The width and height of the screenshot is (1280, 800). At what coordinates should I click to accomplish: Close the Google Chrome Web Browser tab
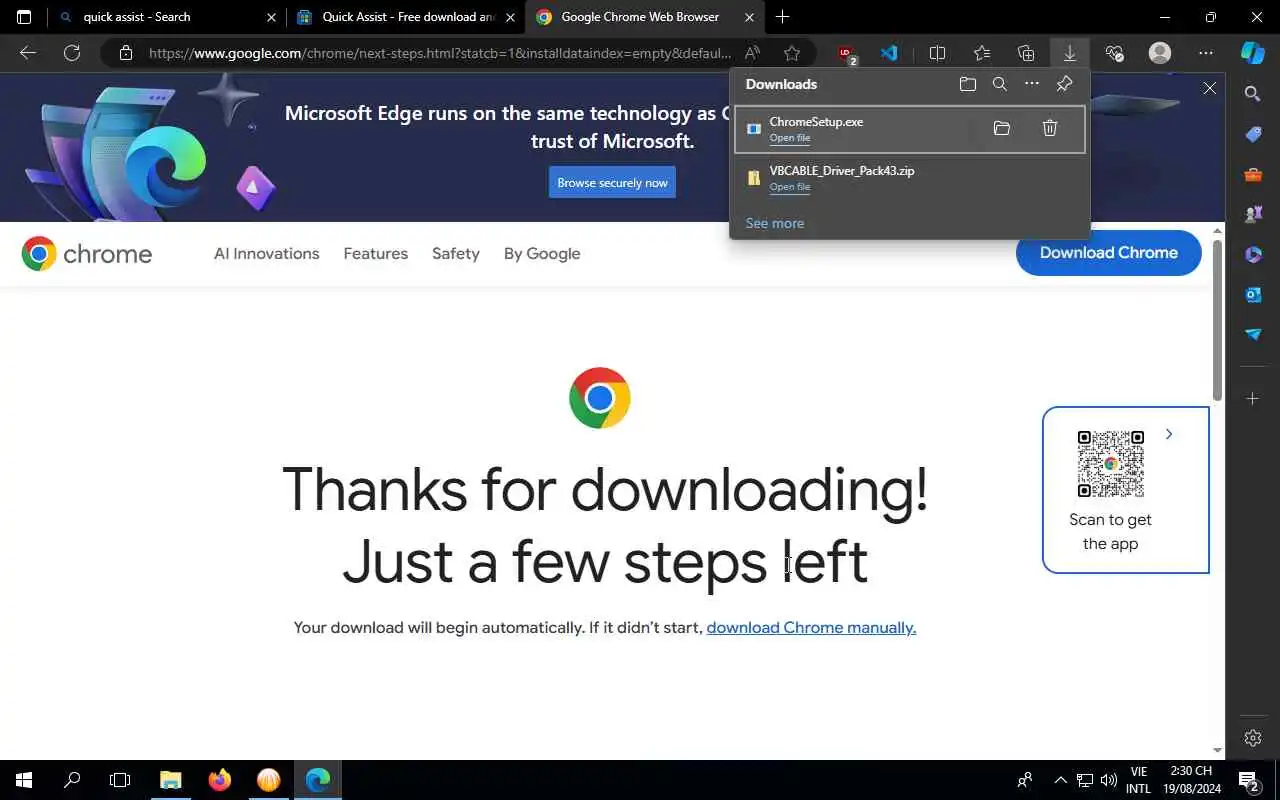coord(750,17)
